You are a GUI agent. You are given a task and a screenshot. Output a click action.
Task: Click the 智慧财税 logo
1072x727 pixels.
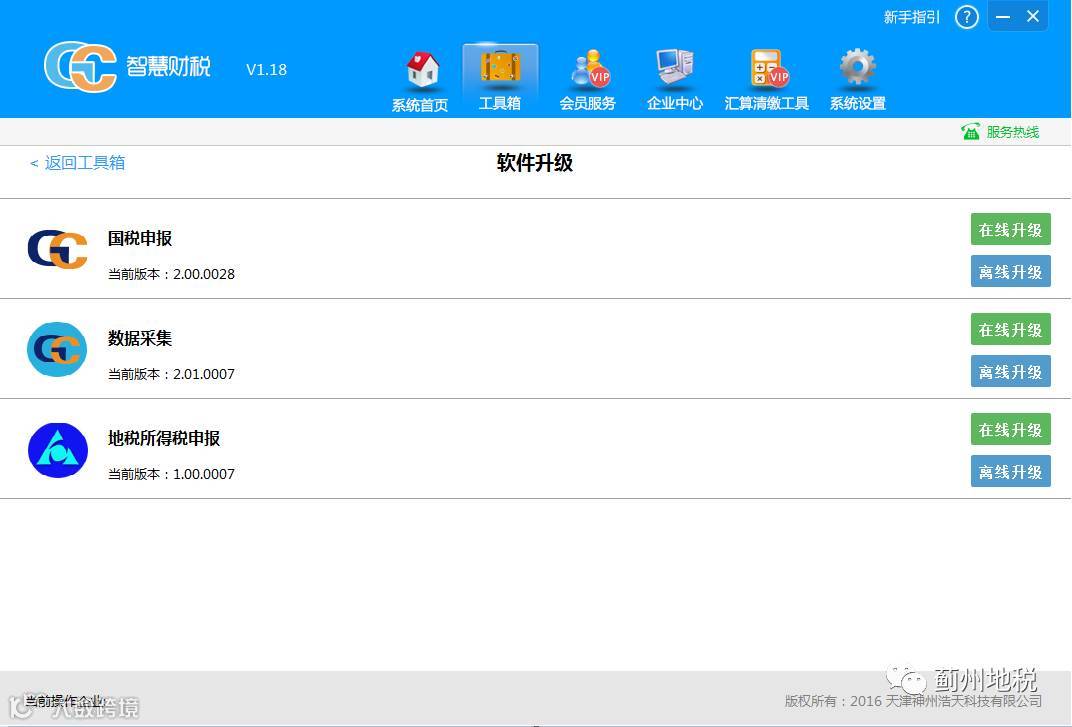point(128,66)
